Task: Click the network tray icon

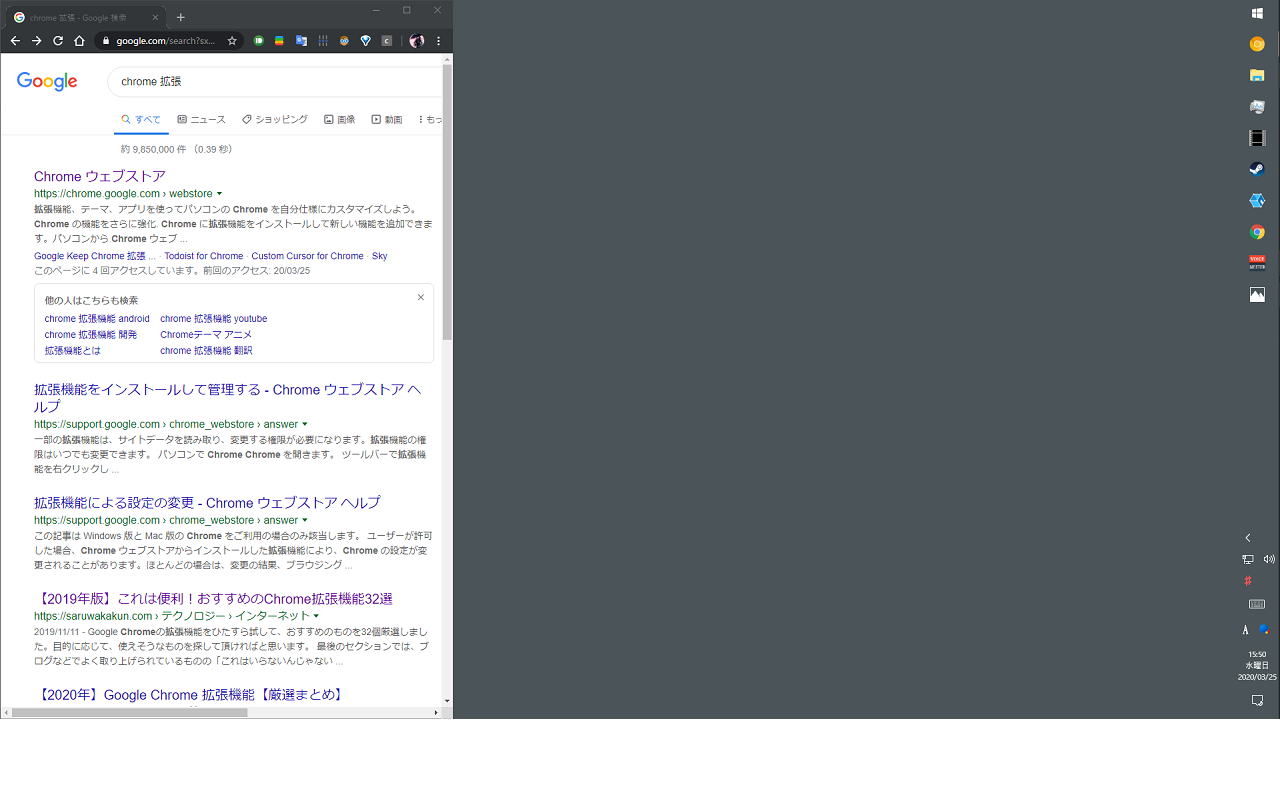Action: 1248,559
